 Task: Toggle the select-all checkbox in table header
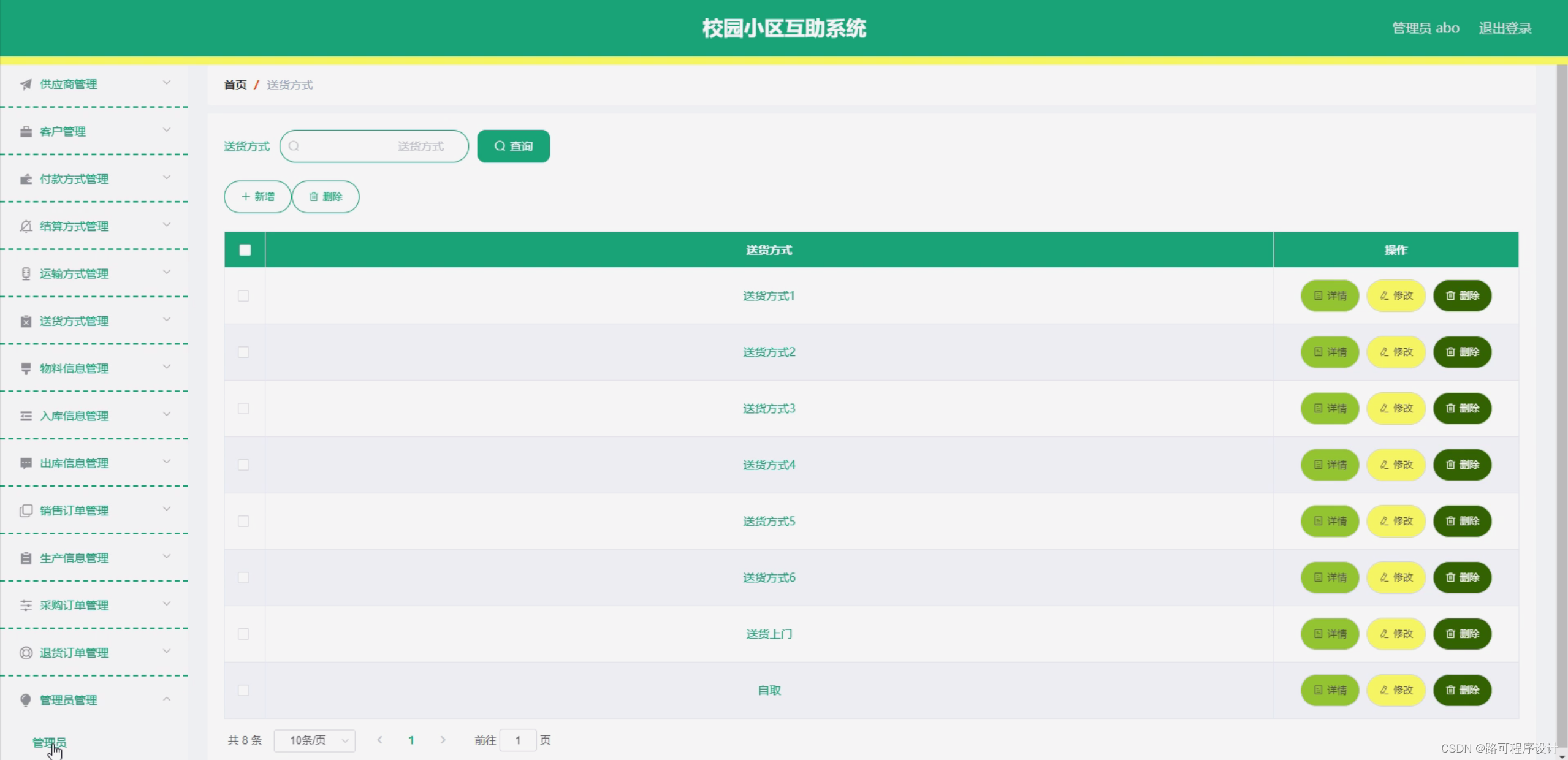click(244, 249)
